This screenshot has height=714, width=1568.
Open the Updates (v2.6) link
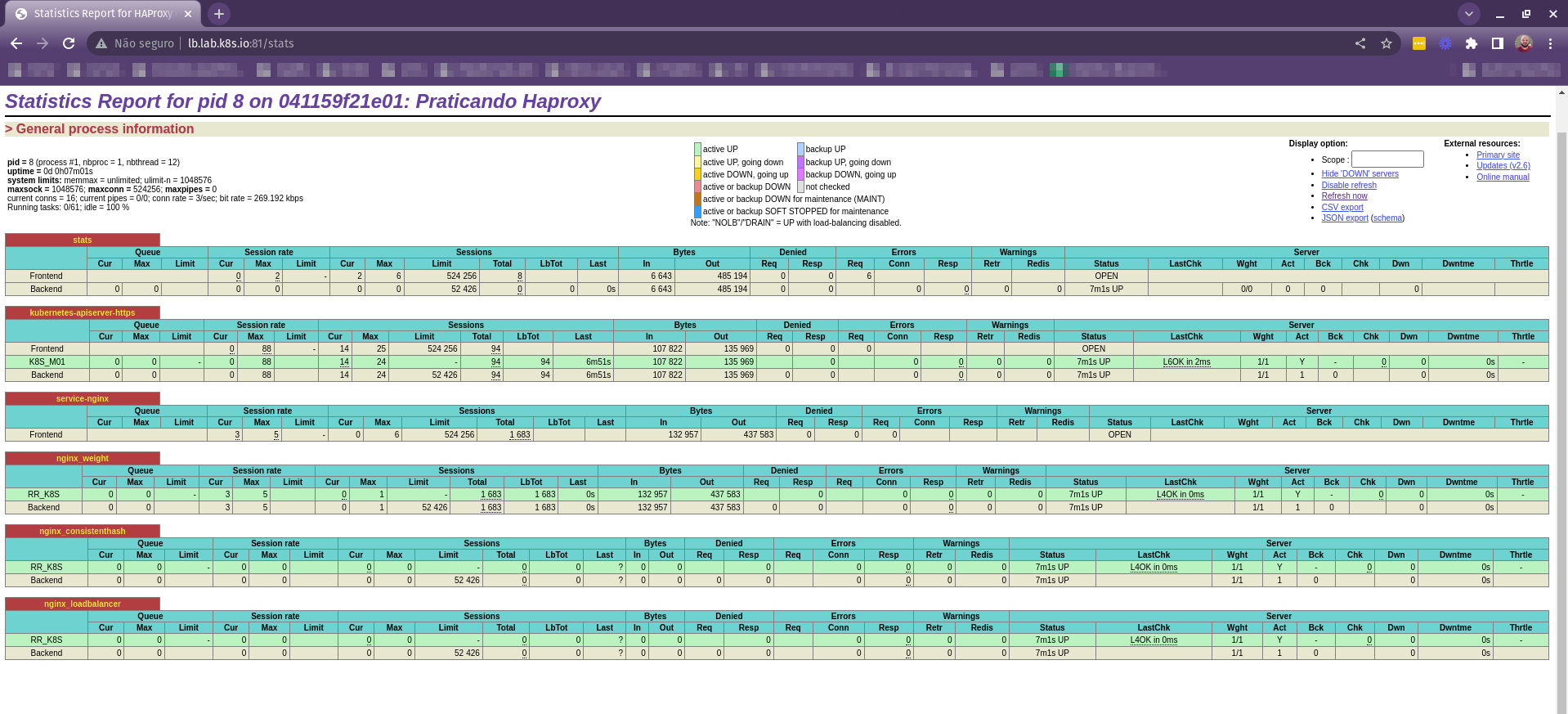[x=1503, y=166]
